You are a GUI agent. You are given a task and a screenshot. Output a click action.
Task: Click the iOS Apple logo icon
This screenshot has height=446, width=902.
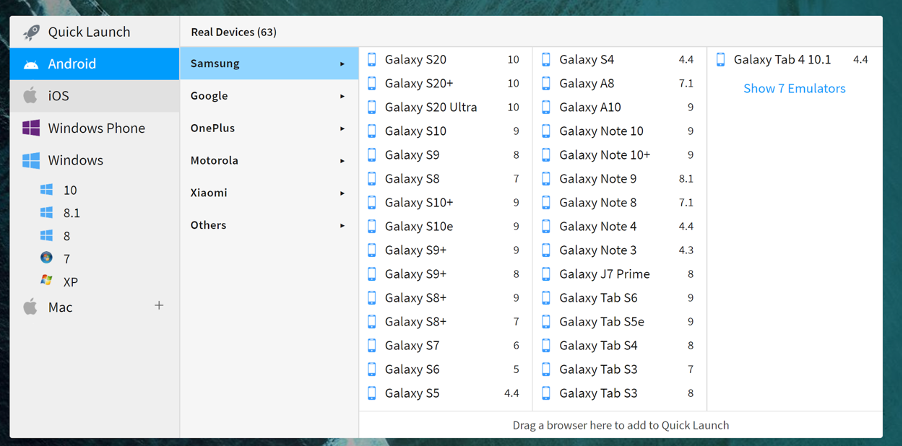click(30, 96)
